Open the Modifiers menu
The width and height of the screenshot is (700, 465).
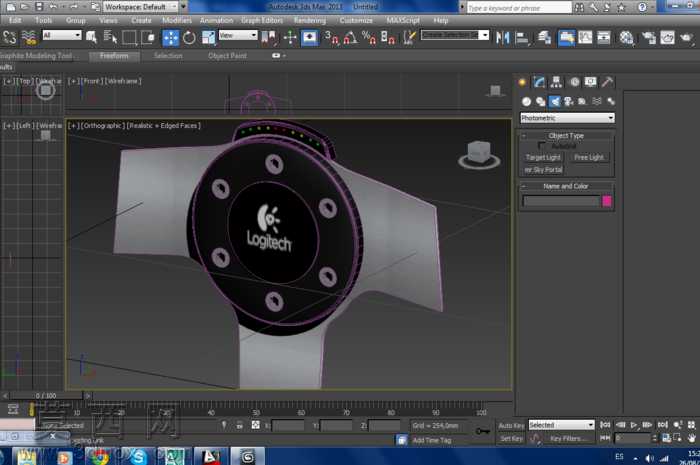[177, 20]
